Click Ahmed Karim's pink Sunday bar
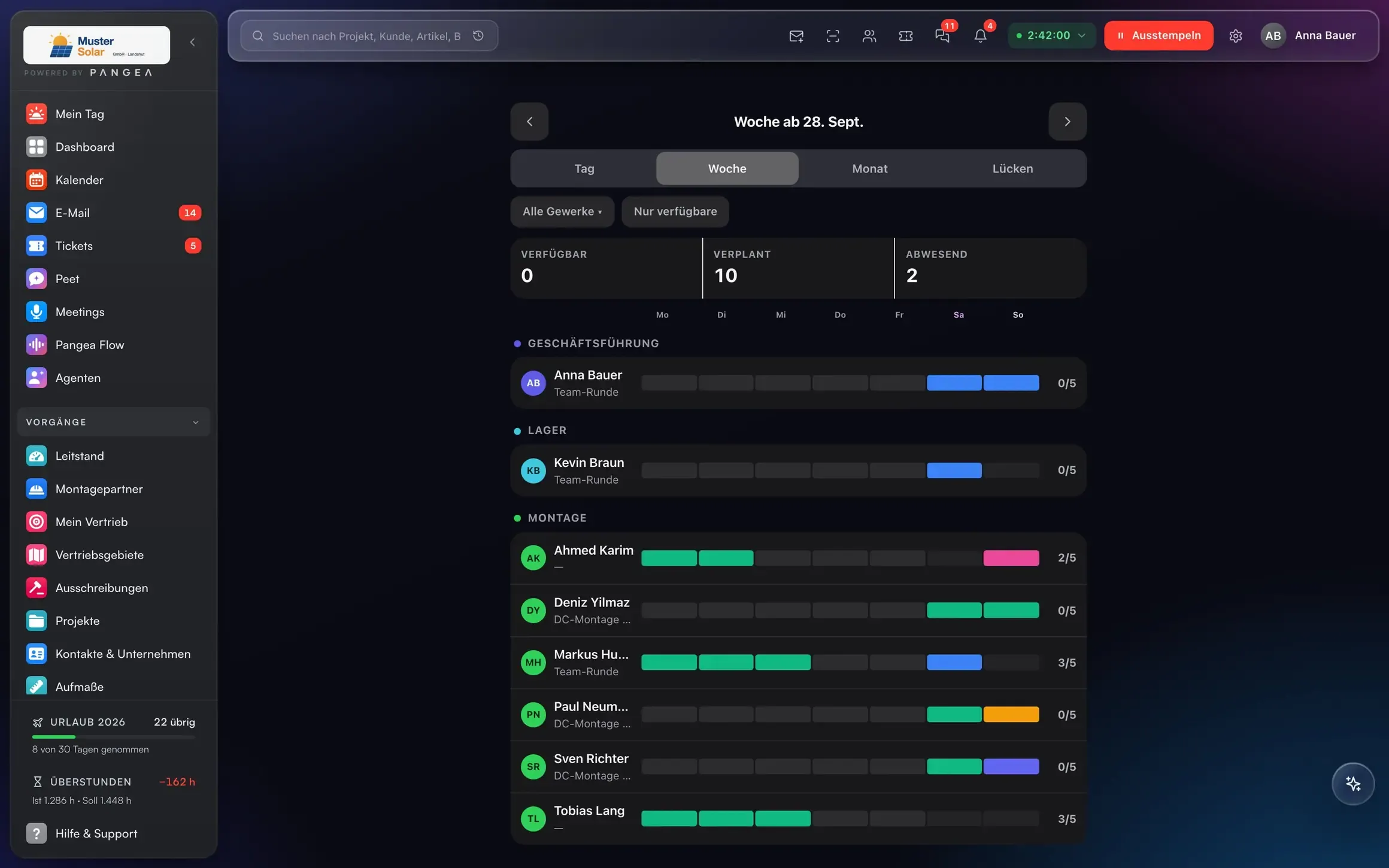 coord(1011,558)
